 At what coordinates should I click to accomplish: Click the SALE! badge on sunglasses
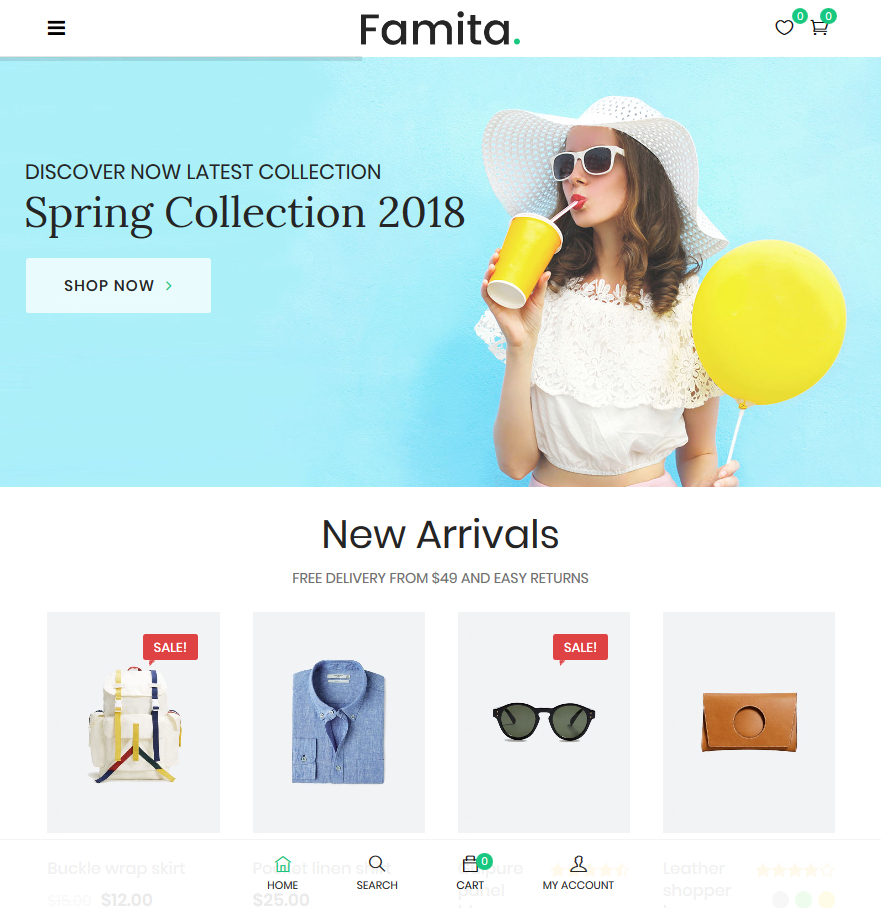point(580,647)
